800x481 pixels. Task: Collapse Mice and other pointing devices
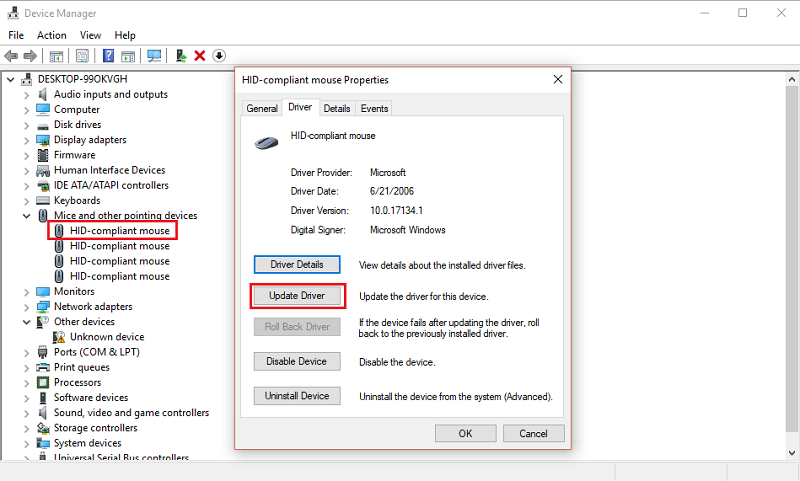tap(27, 216)
